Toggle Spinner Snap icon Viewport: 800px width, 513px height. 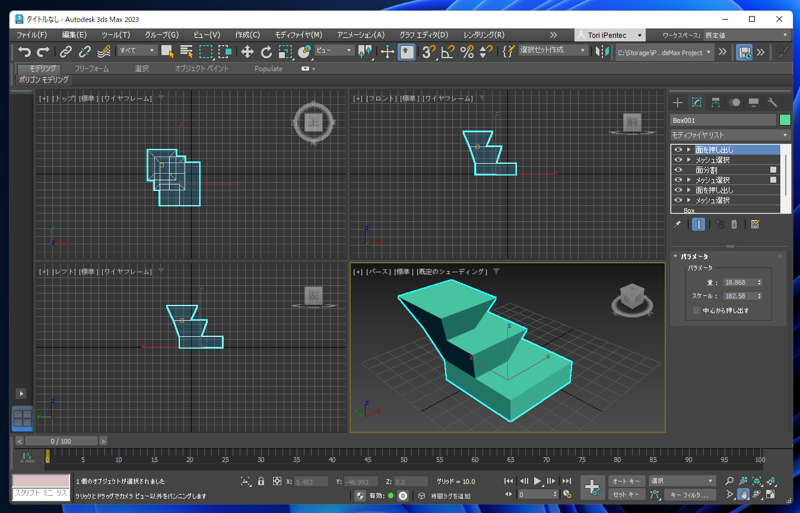click(x=486, y=52)
